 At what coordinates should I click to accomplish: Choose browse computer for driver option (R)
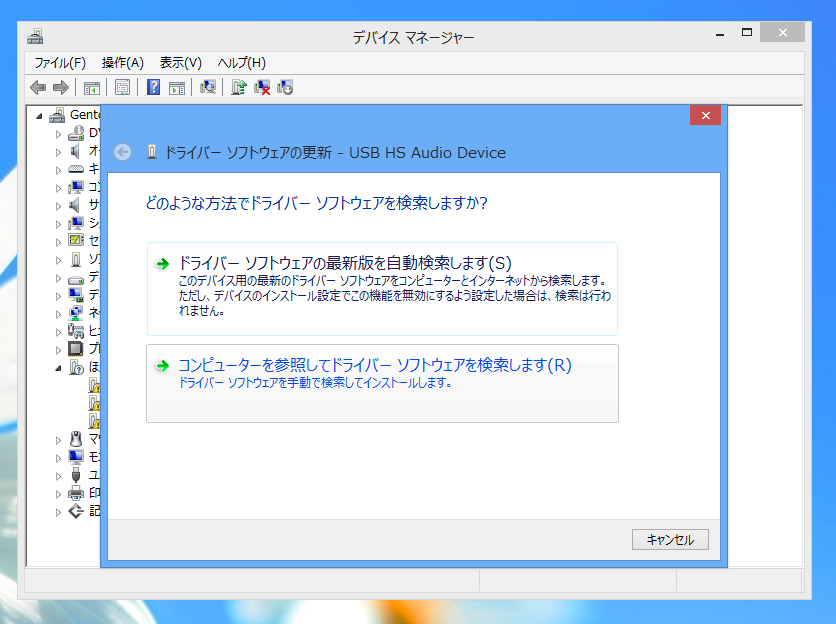coord(382,383)
